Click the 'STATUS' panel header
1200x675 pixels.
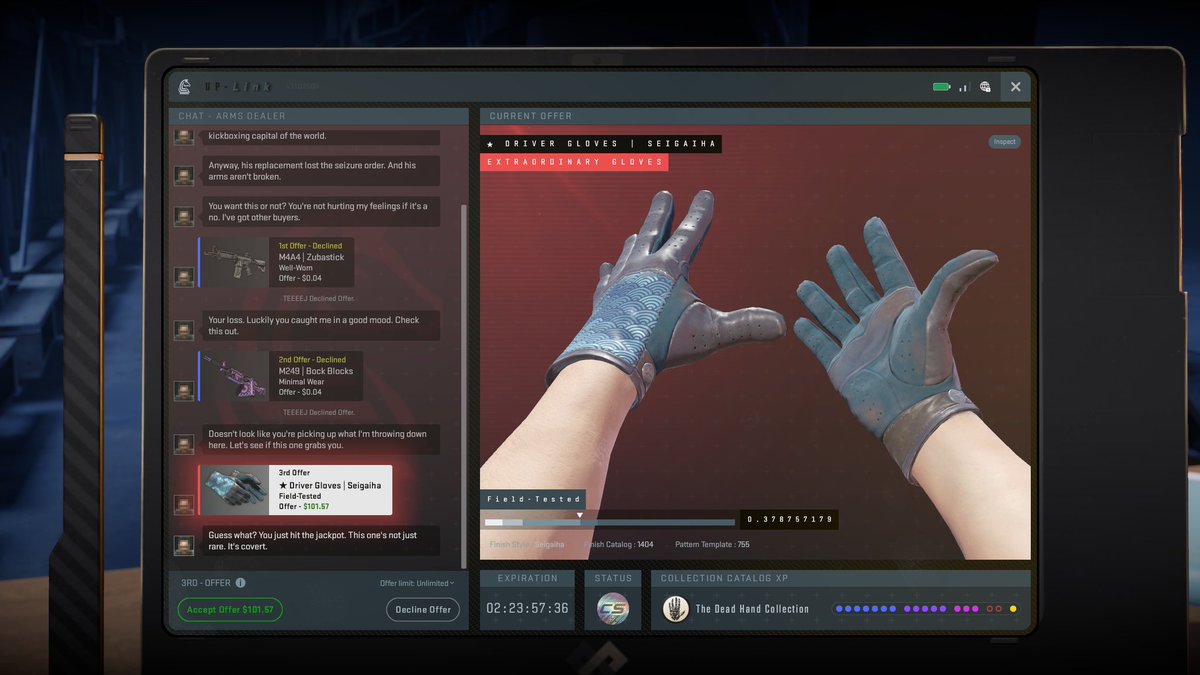(x=613, y=578)
